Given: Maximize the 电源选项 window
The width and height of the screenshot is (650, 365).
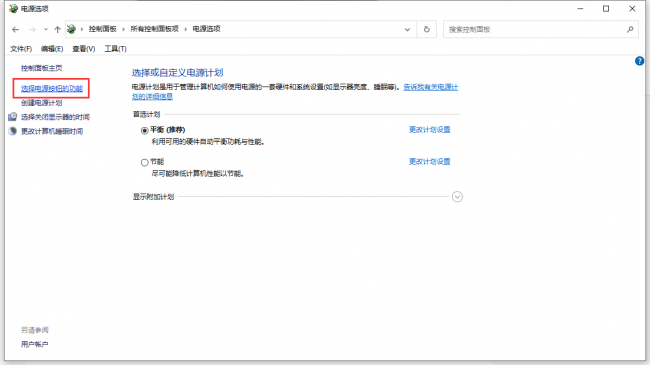Looking at the screenshot, I should click(606, 9).
